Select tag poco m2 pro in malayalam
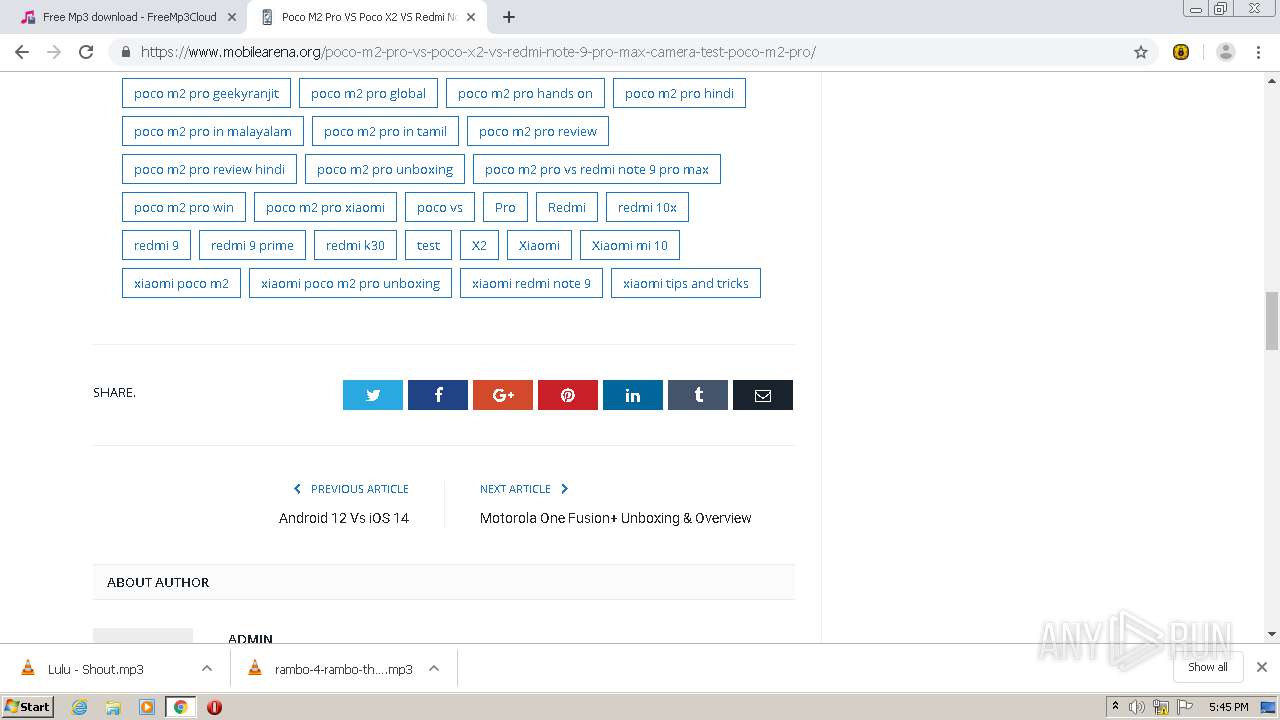Screen dimensions: 1280x720 [213, 131]
